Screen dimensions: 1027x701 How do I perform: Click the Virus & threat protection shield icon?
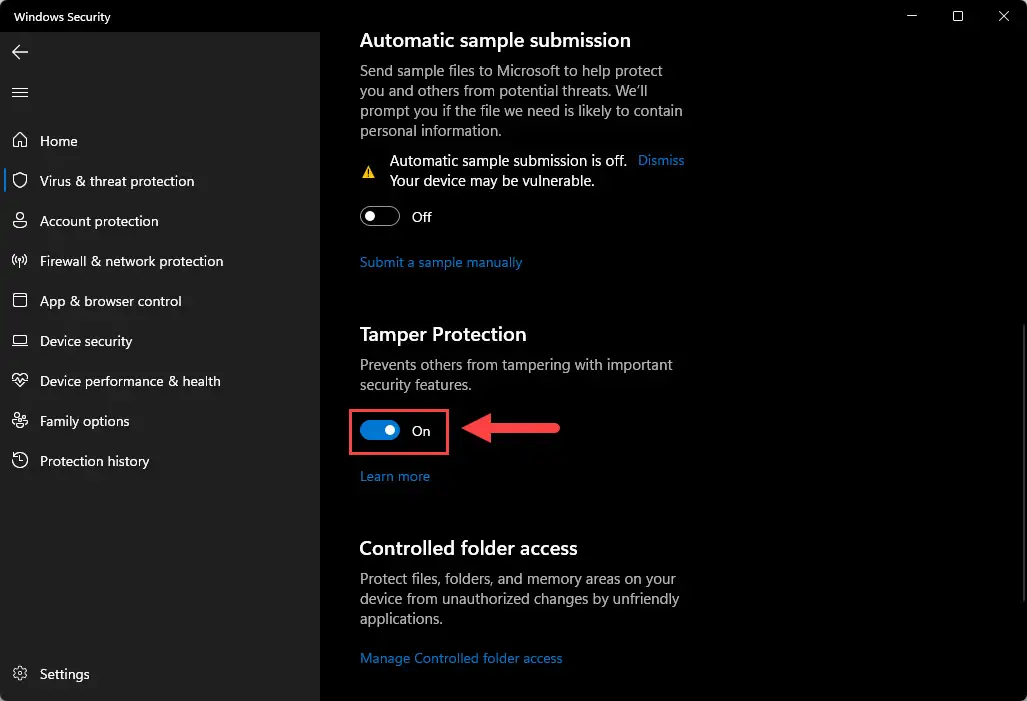click(x=20, y=180)
